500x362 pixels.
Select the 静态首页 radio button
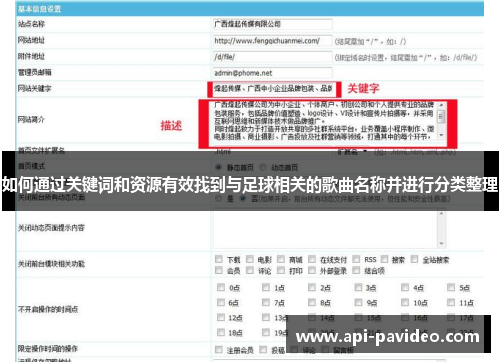pyautogui.click(x=219, y=167)
